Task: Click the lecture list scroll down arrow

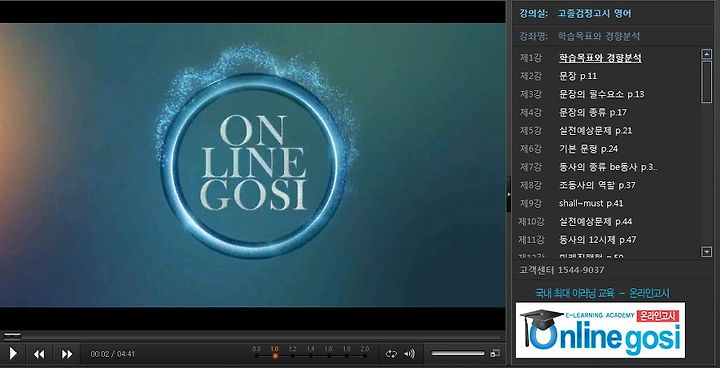Action: pyautogui.click(x=707, y=251)
